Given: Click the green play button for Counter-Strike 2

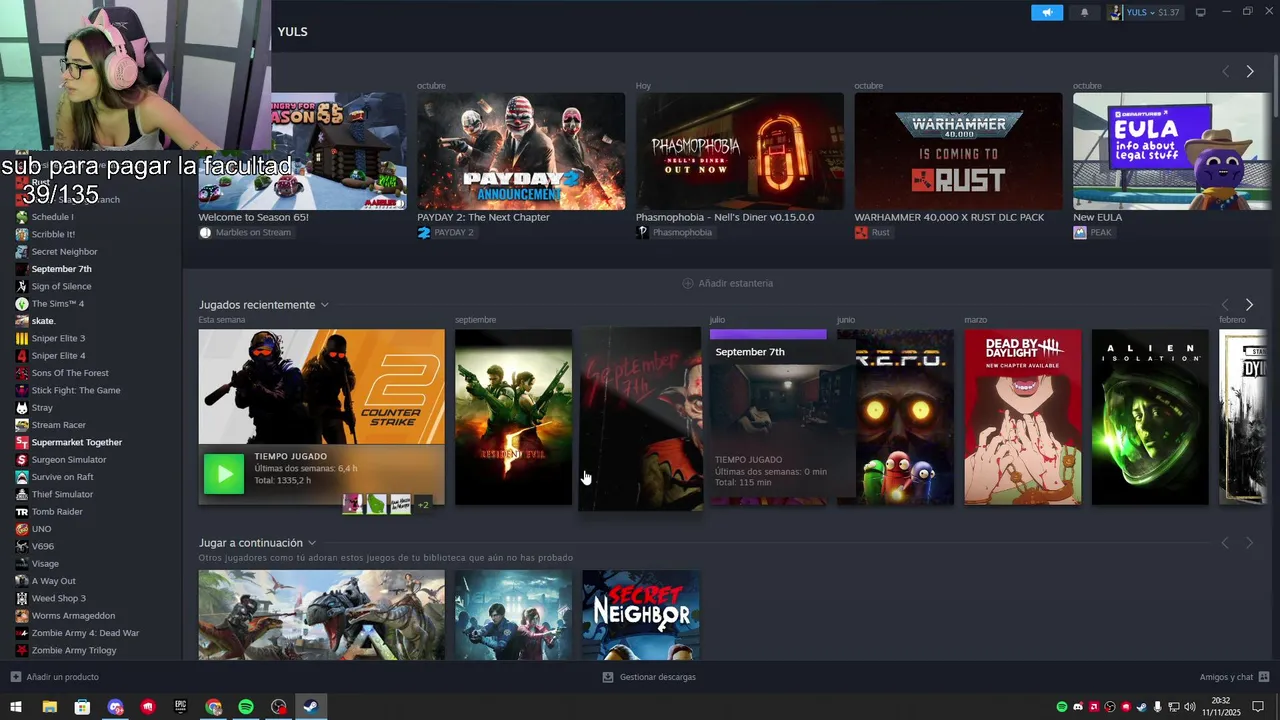Looking at the screenshot, I should (x=223, y=474).
